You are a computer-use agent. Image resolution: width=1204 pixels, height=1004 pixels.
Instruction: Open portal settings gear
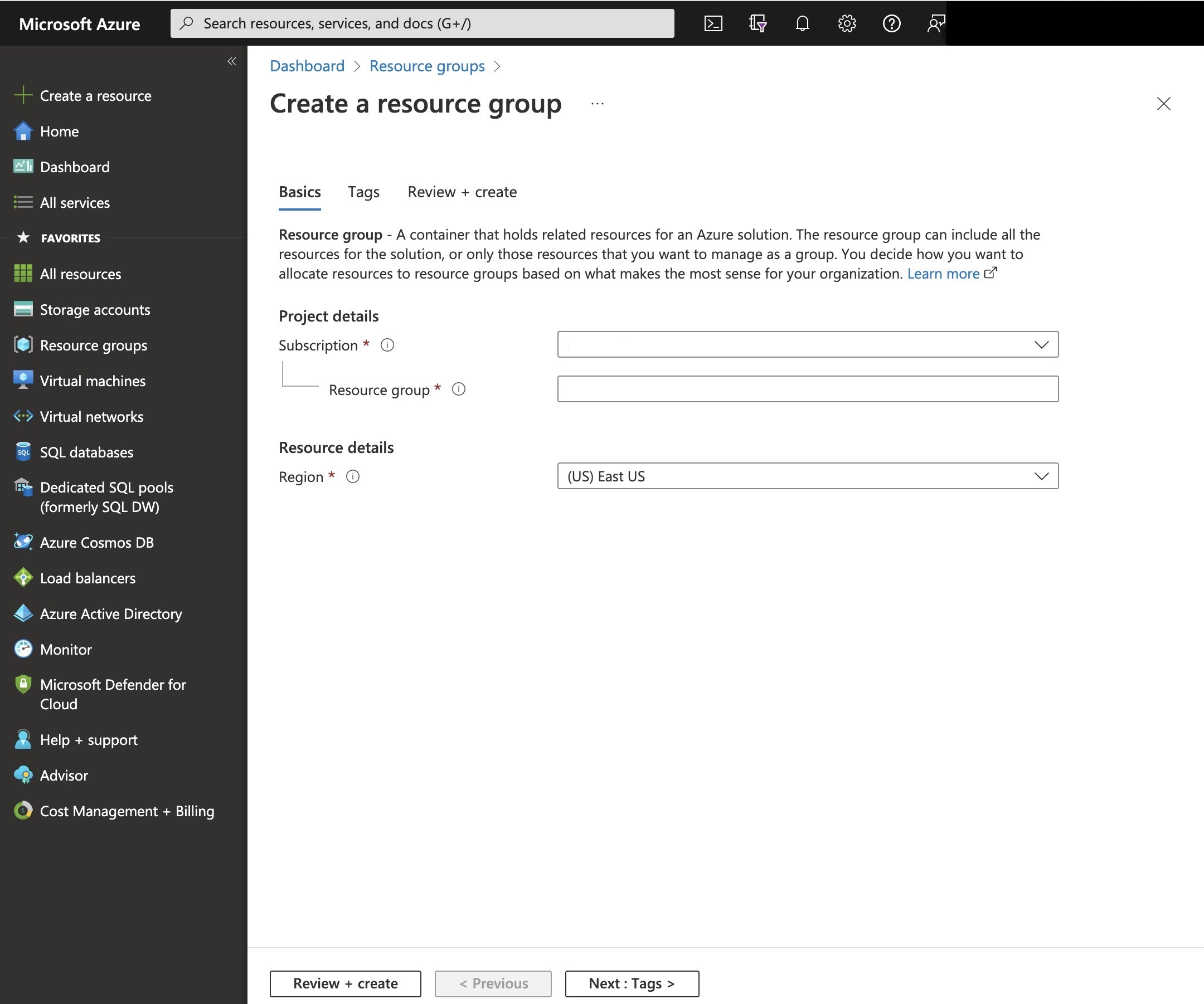(x=847, y=23)
